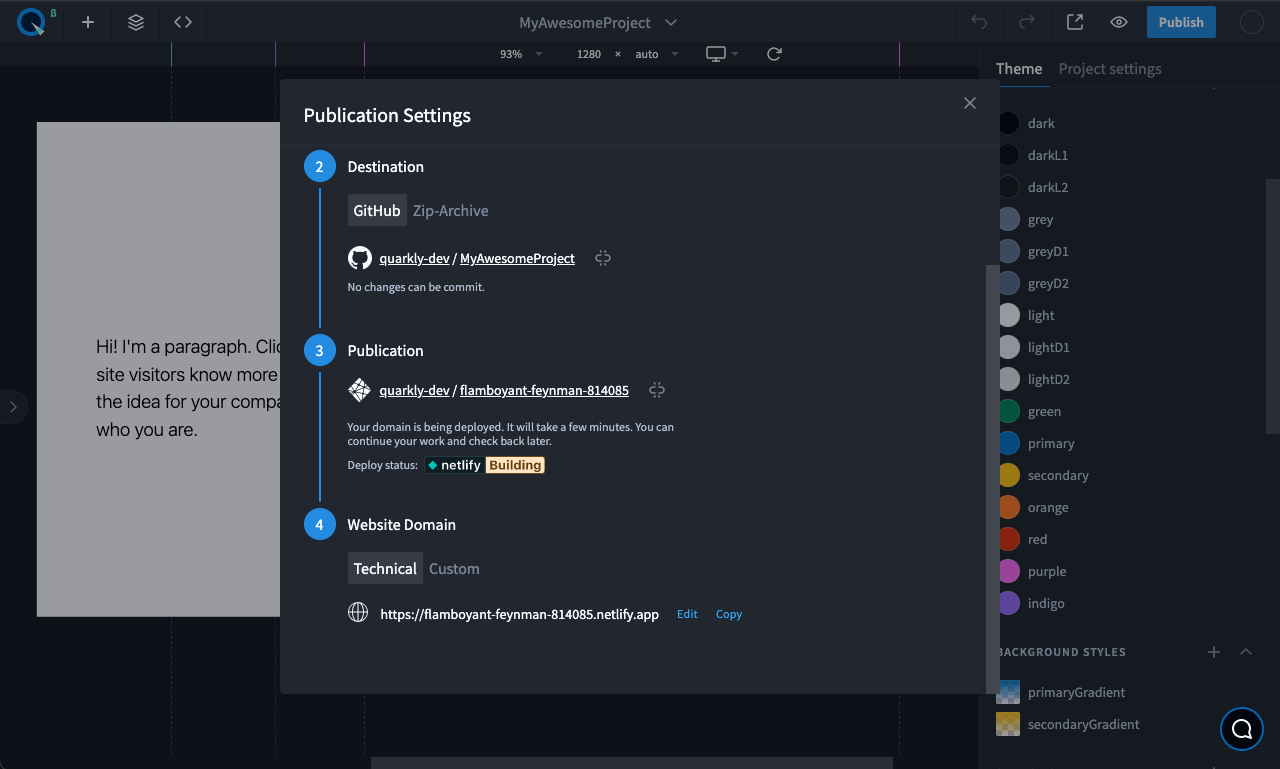The width and height of the screenshot is (1280, 769).
Task: Select the orange color swatch
Action: [x=1009, y=507]
